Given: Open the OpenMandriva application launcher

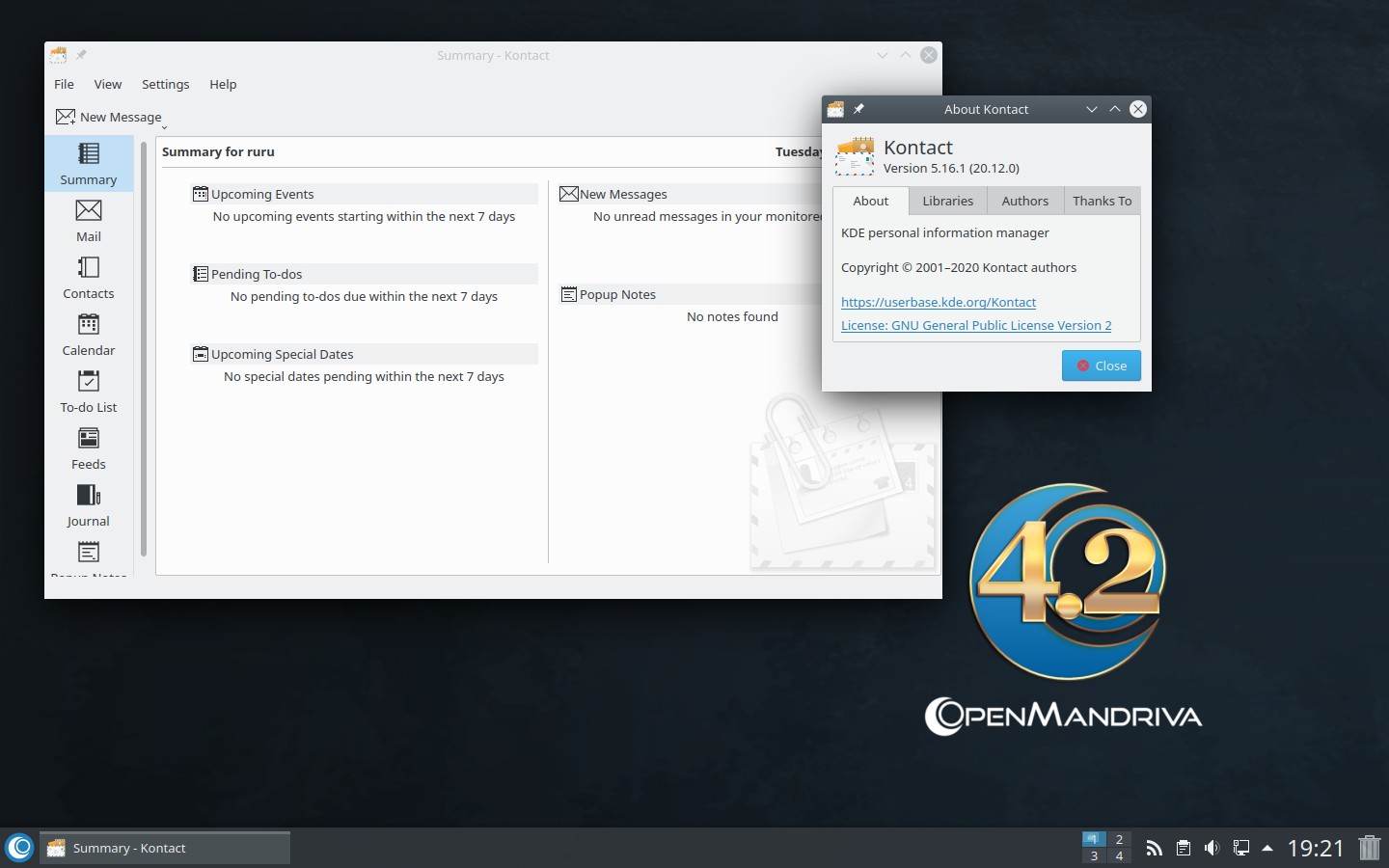Looking at the screenshot, I should (x=19, y=848).
